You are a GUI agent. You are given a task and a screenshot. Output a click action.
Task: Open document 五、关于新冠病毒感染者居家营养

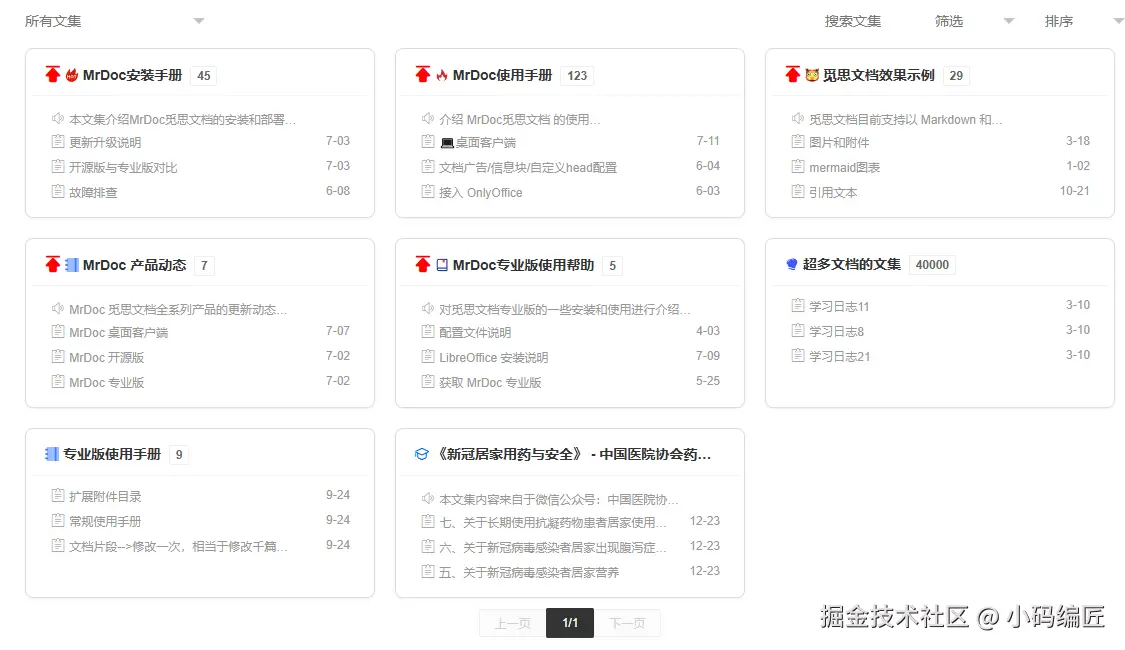coord(529,573)
